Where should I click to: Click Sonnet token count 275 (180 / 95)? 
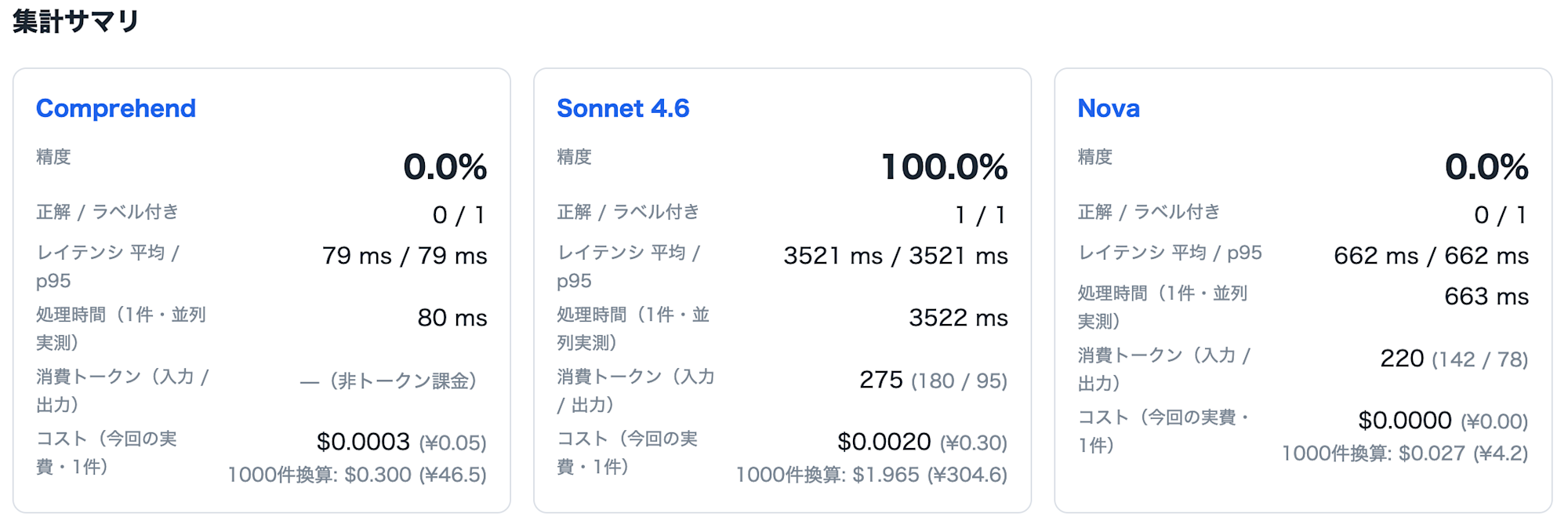933,381
